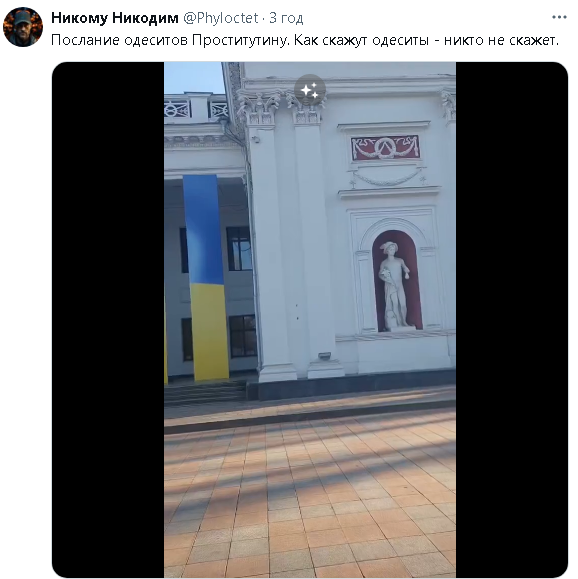Click the blue and yellow flag banner

[206, 278]
